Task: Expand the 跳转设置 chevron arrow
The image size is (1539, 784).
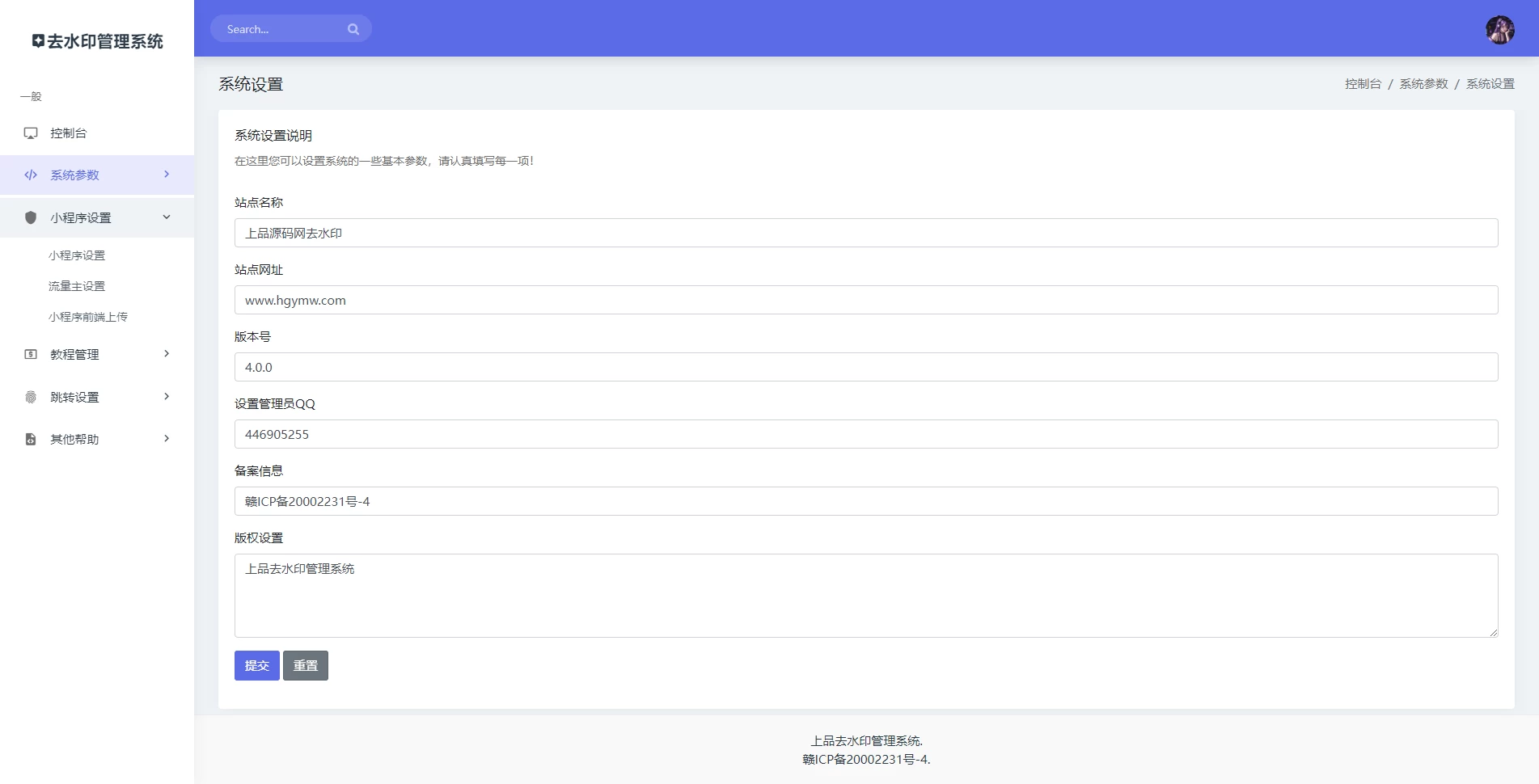Action: [167, 396]
